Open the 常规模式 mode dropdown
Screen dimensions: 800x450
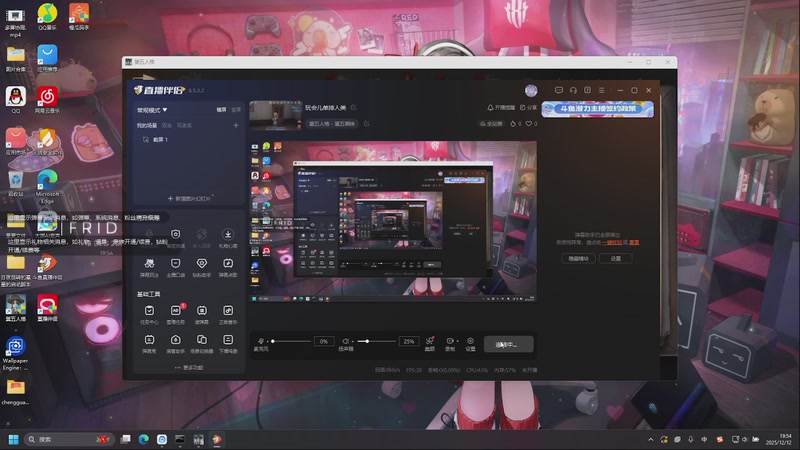click(152, 110)
